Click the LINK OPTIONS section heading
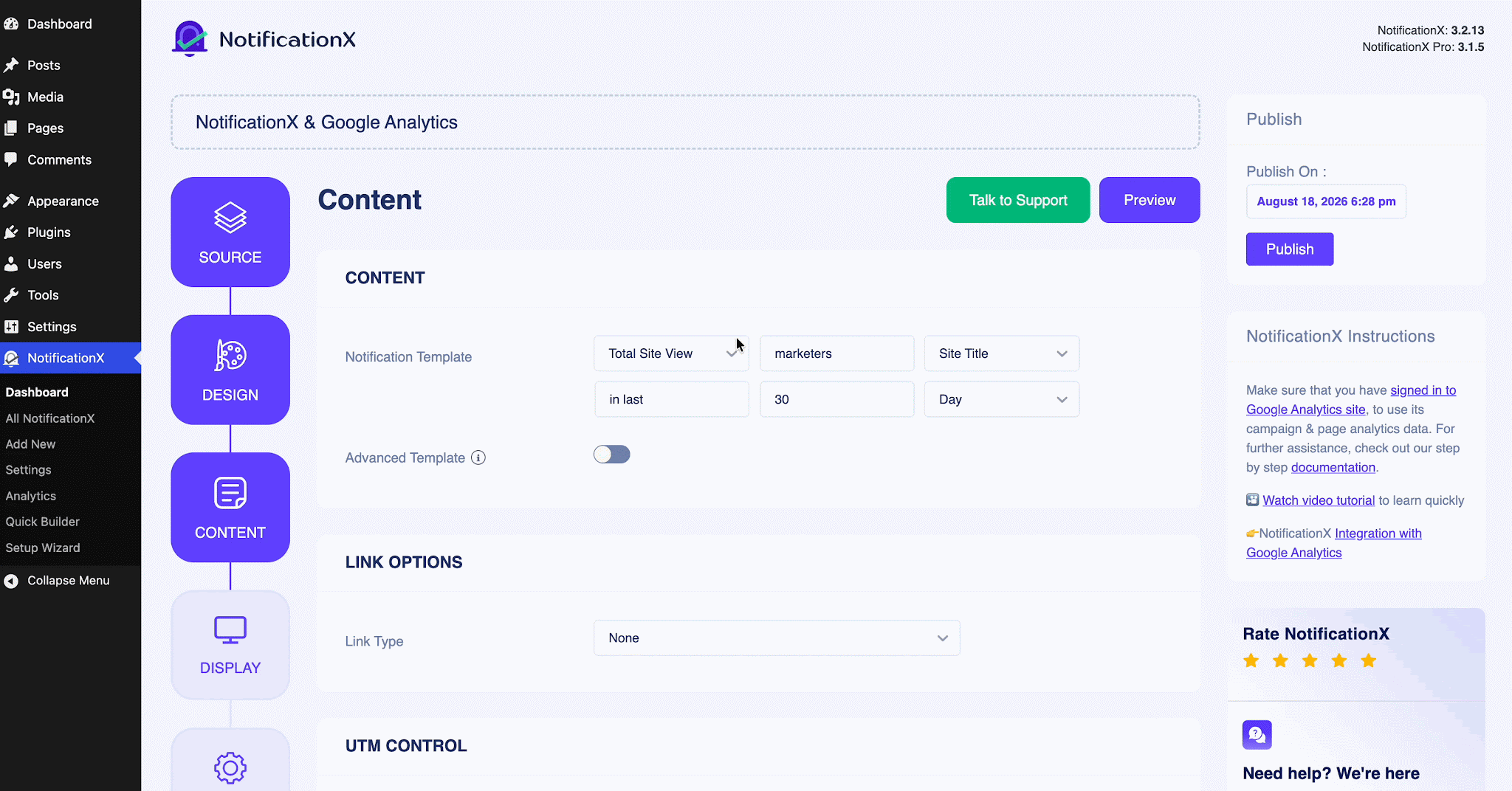This screenshot has width=1512, height=791. (x=404, y=562)
